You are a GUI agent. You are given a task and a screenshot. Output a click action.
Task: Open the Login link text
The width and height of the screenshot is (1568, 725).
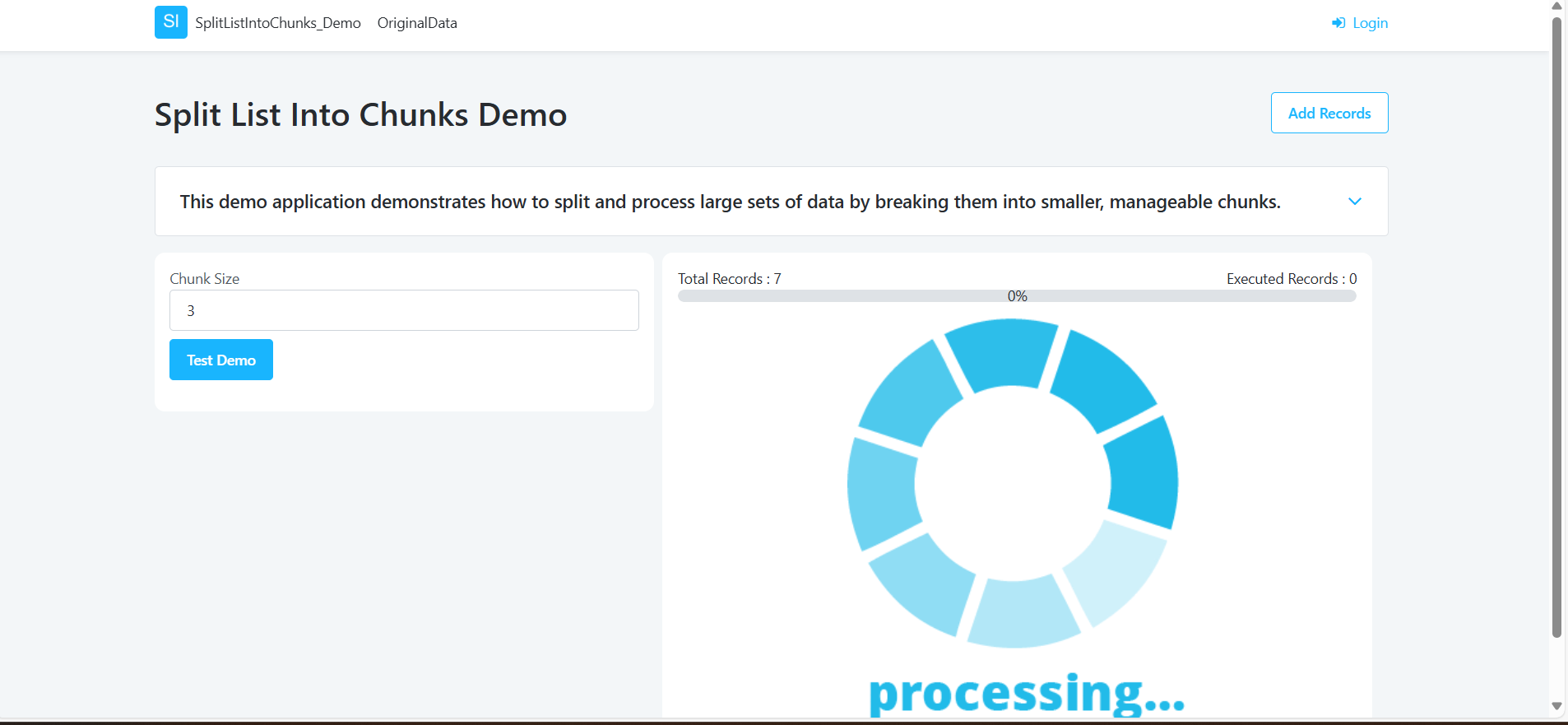coord(1370,23)
